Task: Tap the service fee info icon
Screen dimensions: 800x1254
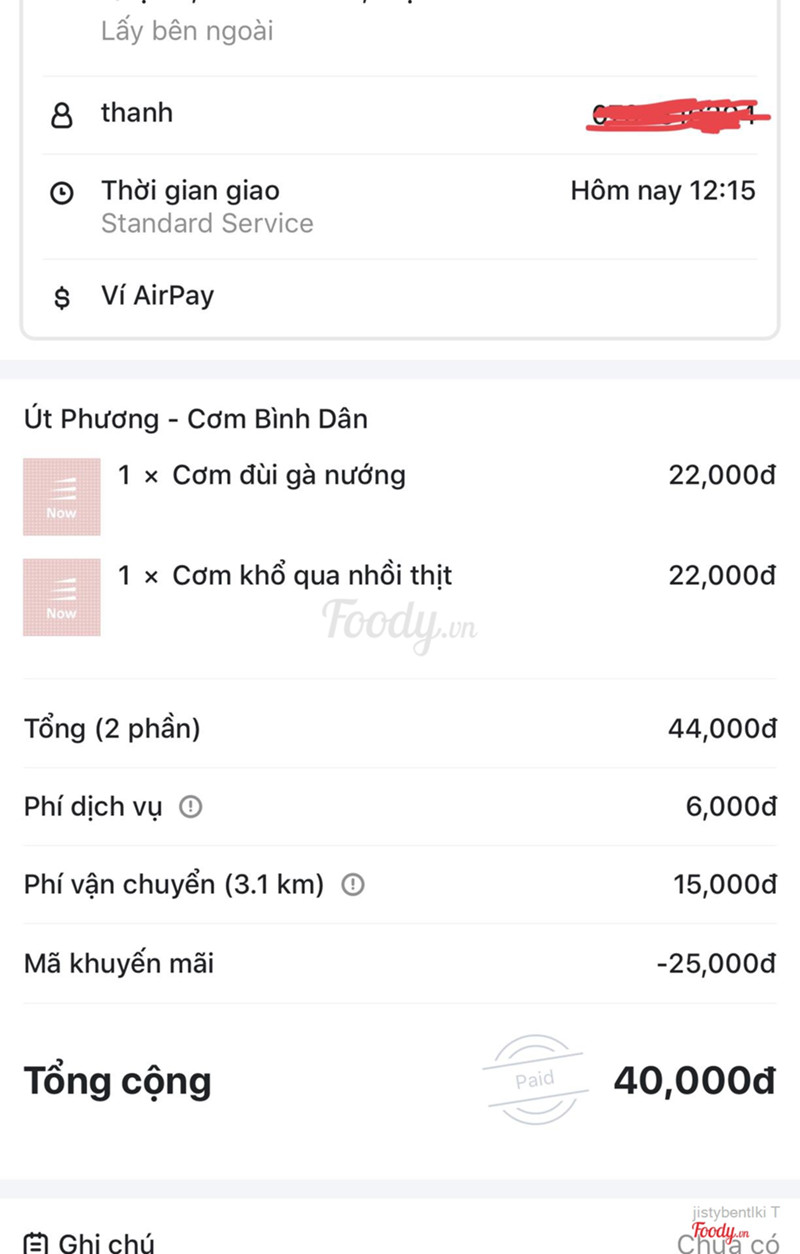Action: pos(190,807)
